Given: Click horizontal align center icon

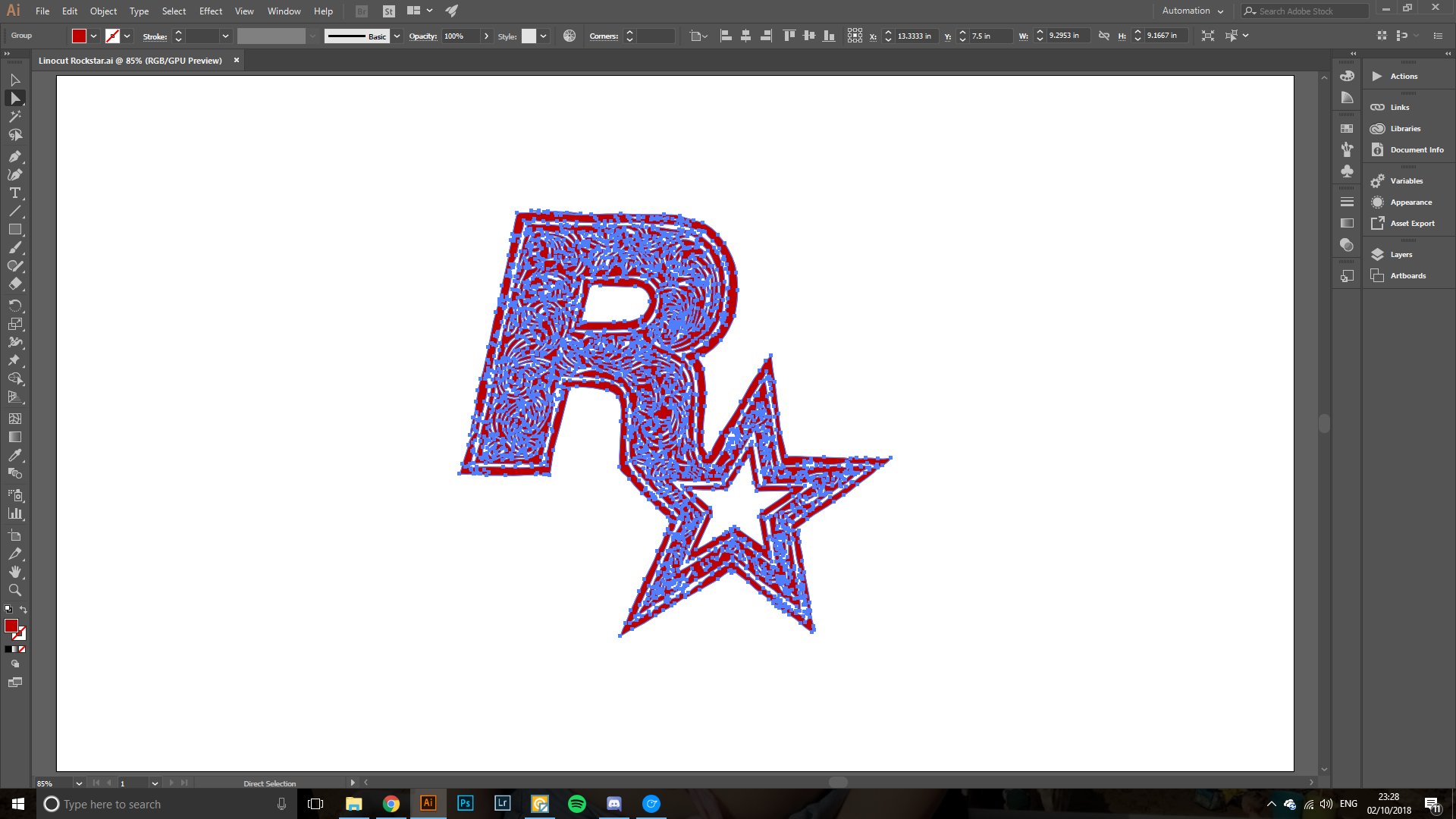Looking at the screenshot, I should (x=745, y=36).
